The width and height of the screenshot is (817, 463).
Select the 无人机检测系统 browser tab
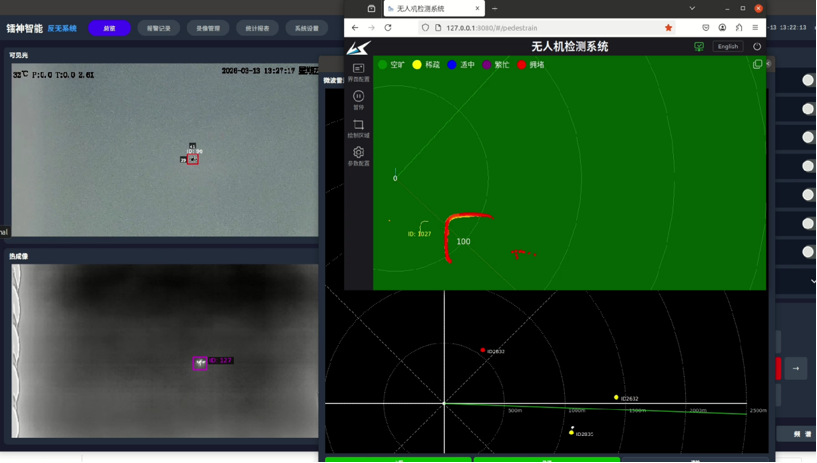[434, 8]
